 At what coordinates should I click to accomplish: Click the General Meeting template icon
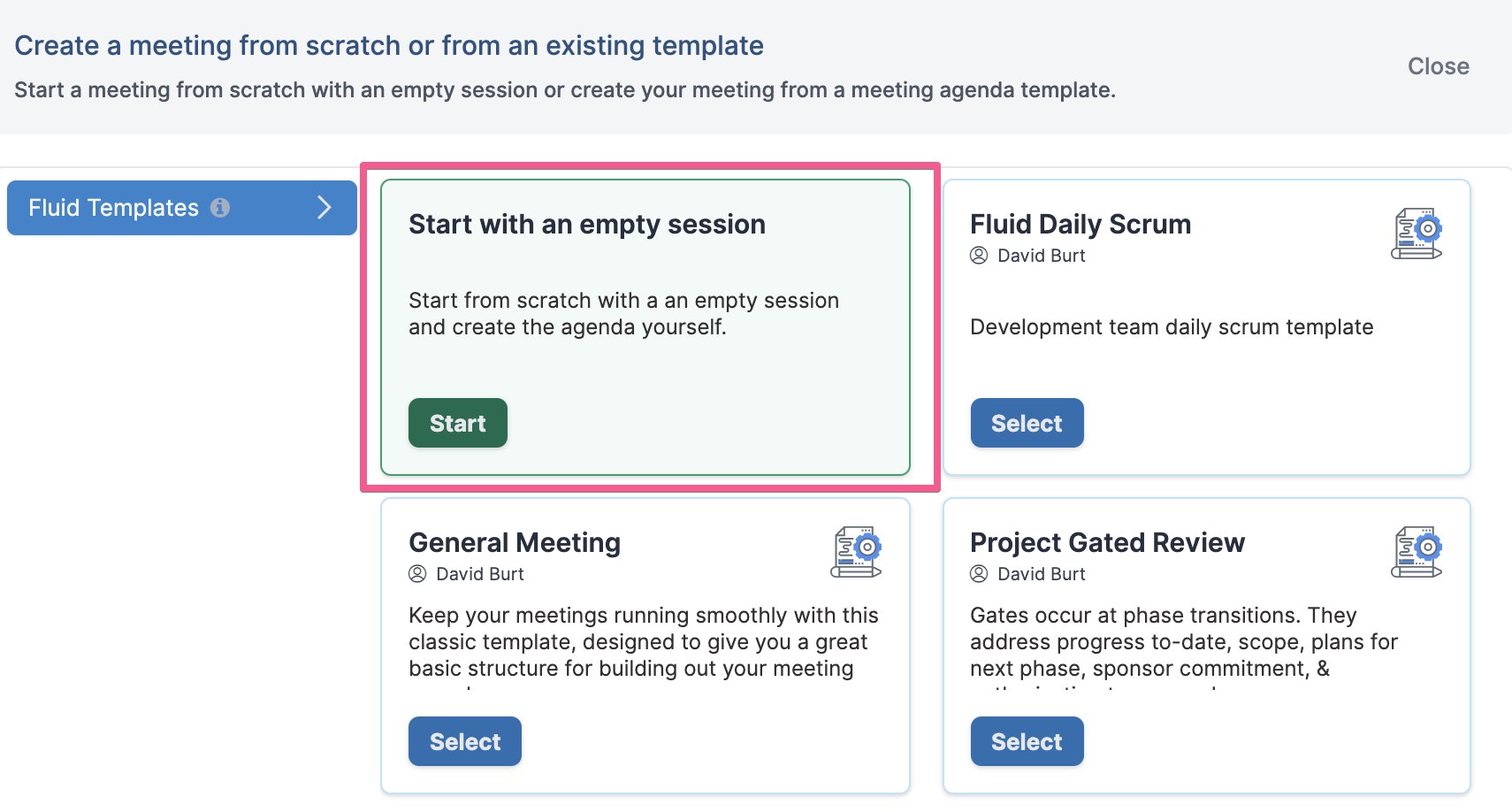point(856,552)
